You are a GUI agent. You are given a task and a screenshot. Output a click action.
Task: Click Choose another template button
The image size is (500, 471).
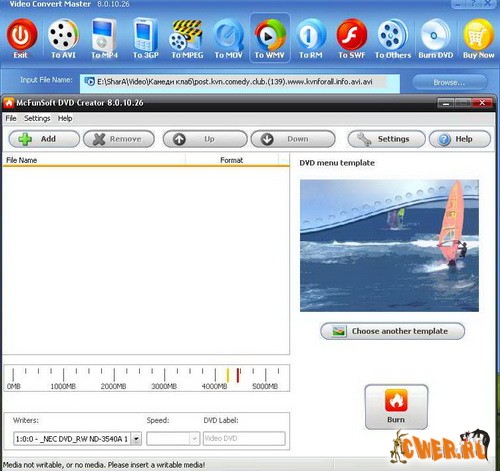click(392, 331)
